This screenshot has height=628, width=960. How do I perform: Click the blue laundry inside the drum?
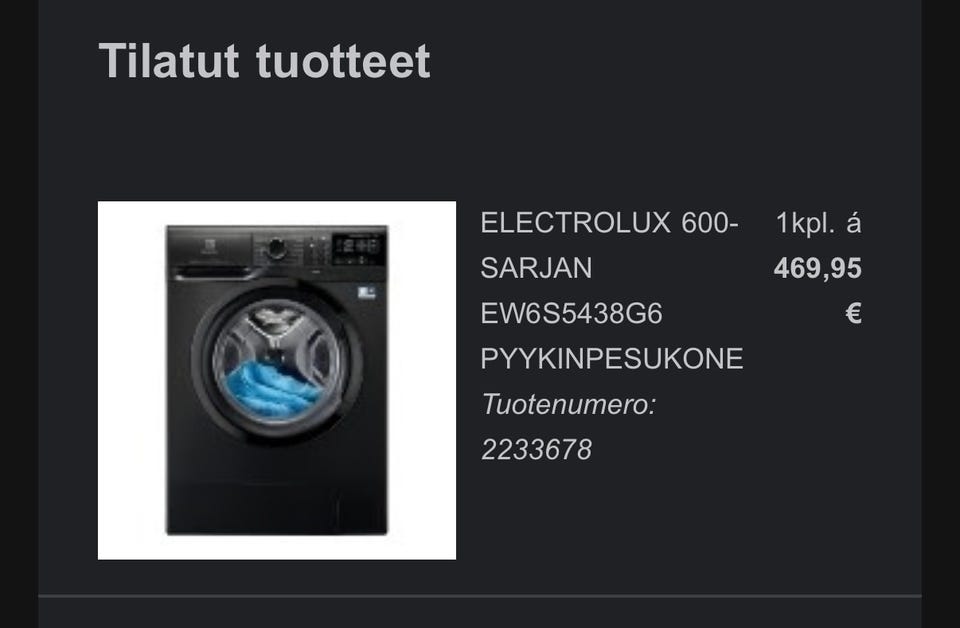coord(272,390)
